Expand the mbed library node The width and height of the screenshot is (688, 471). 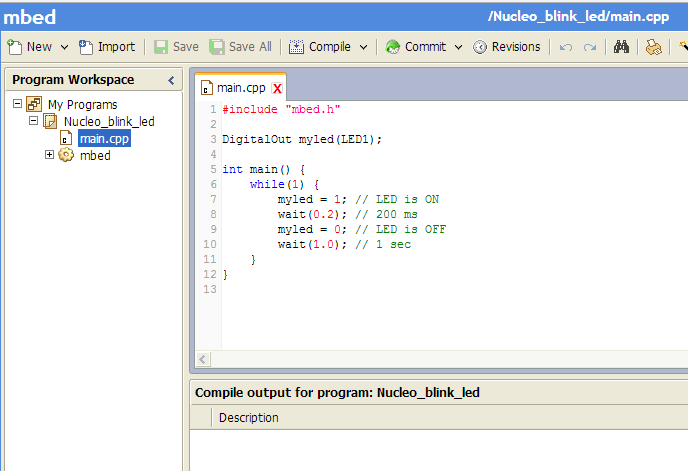pos(49,155)
